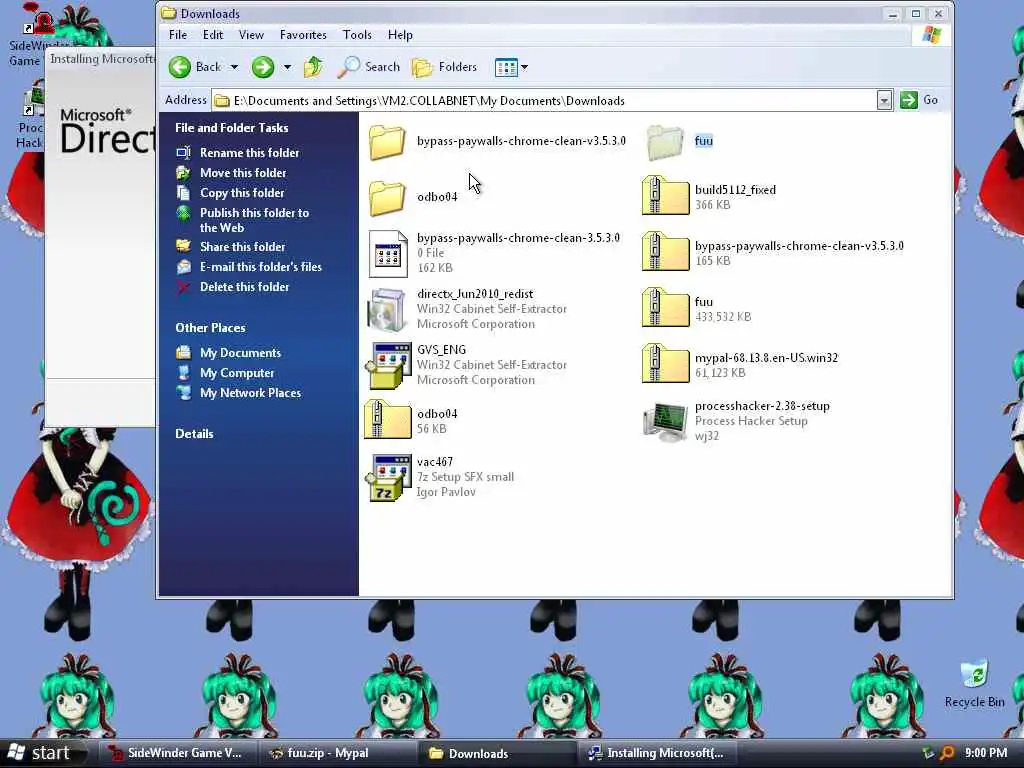The width and height of the screenshot is (1024, 768).
Task: Open the Favorites menu
Action: point(303,35)
